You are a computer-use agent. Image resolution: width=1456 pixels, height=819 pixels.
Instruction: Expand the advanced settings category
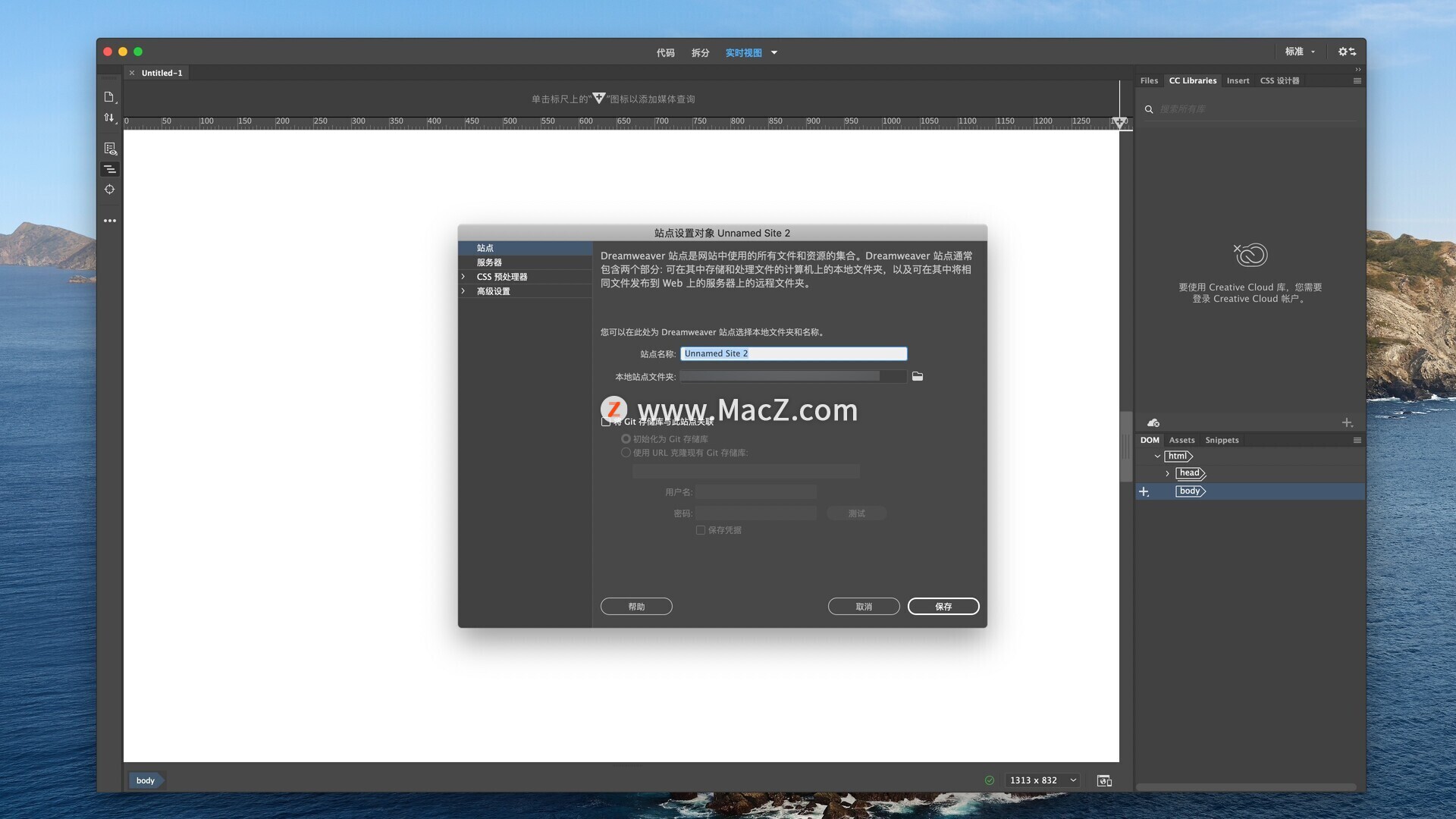point(463,291)
